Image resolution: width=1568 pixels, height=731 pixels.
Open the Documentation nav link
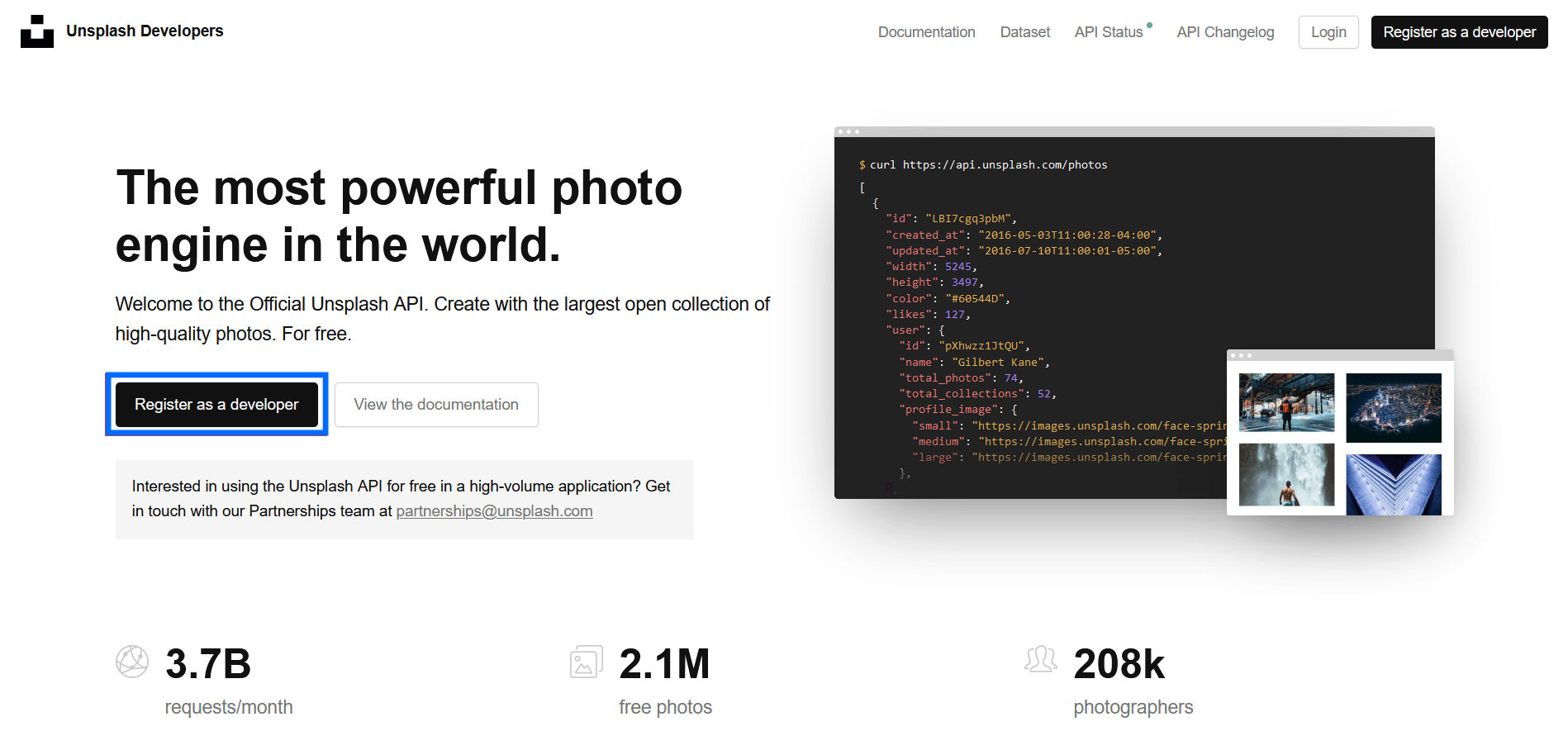[926, 32]
